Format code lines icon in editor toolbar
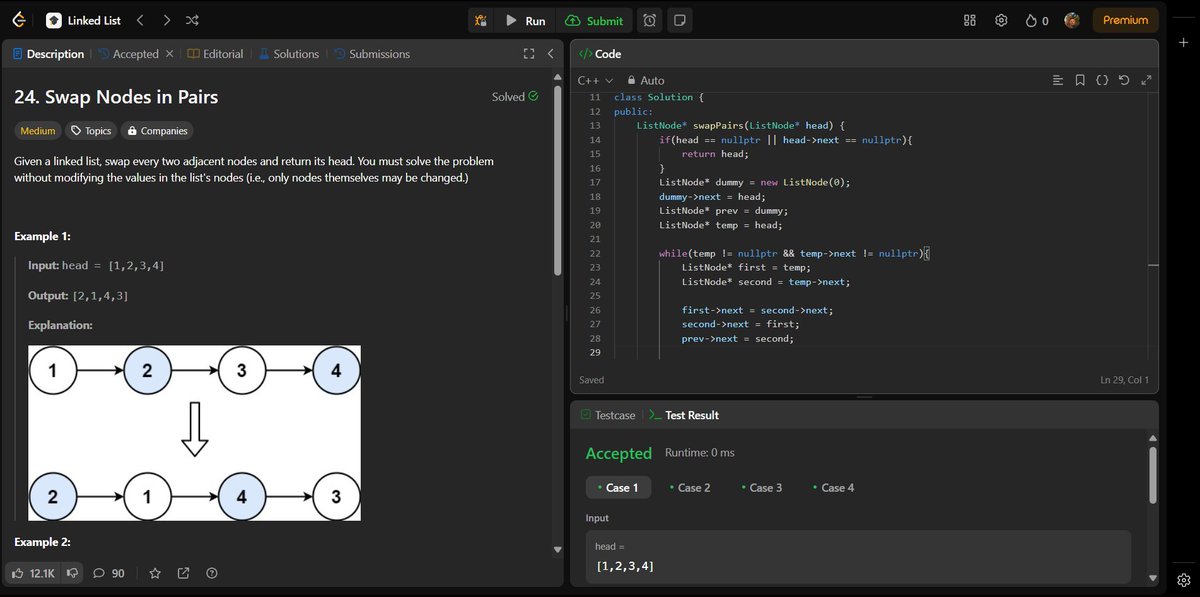The image size is (1200, 597). [1058, 80]
